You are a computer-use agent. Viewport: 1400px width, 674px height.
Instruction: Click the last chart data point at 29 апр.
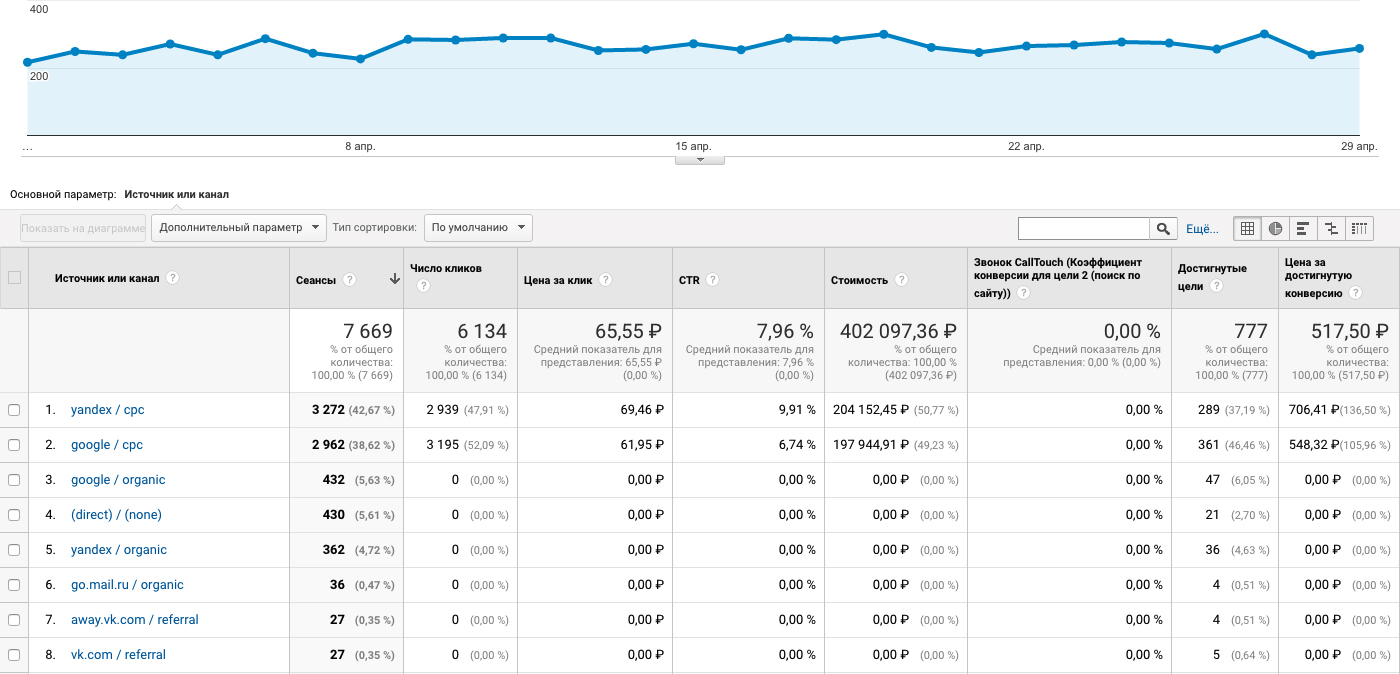[1359, 48]
